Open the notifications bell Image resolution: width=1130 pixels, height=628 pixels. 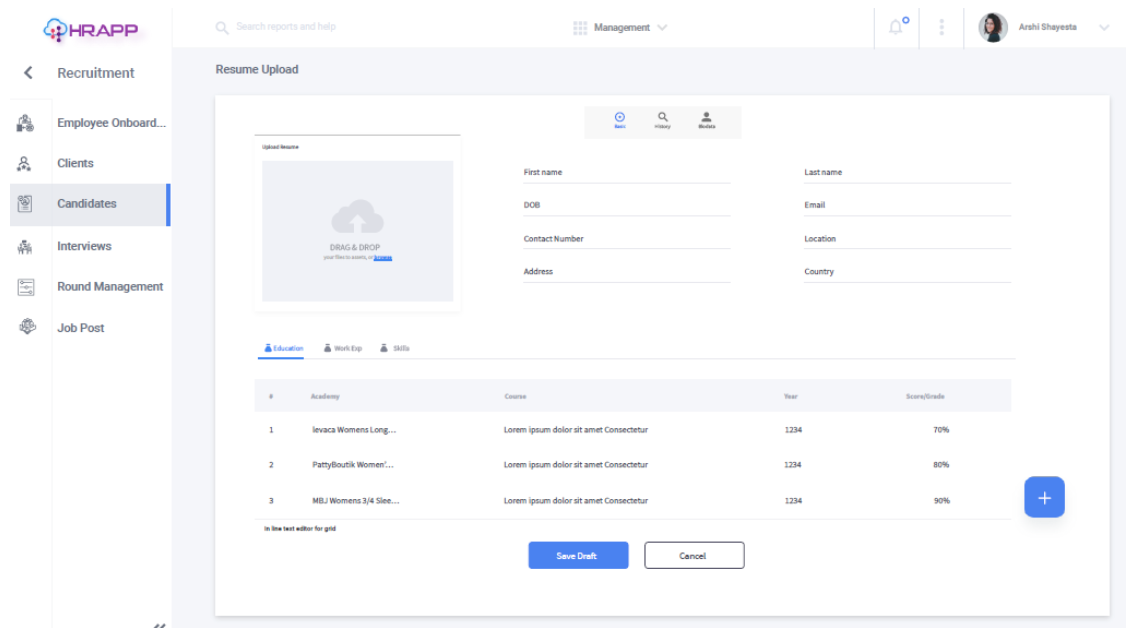tap(896, 27)
